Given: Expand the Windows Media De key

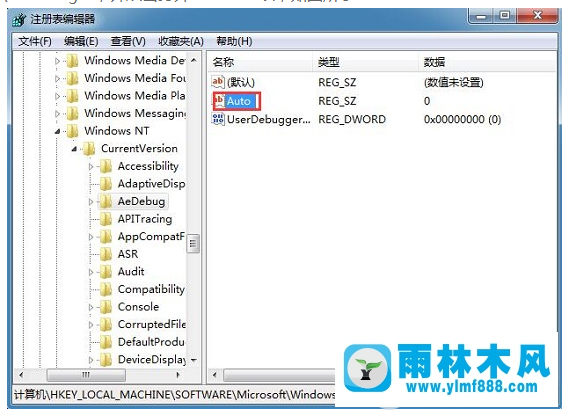Looking at the screenshot, I should pos(57,61).
